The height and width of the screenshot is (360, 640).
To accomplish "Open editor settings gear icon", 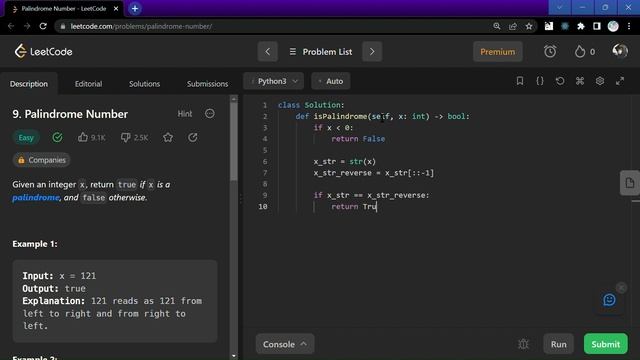I will [600, 81].
